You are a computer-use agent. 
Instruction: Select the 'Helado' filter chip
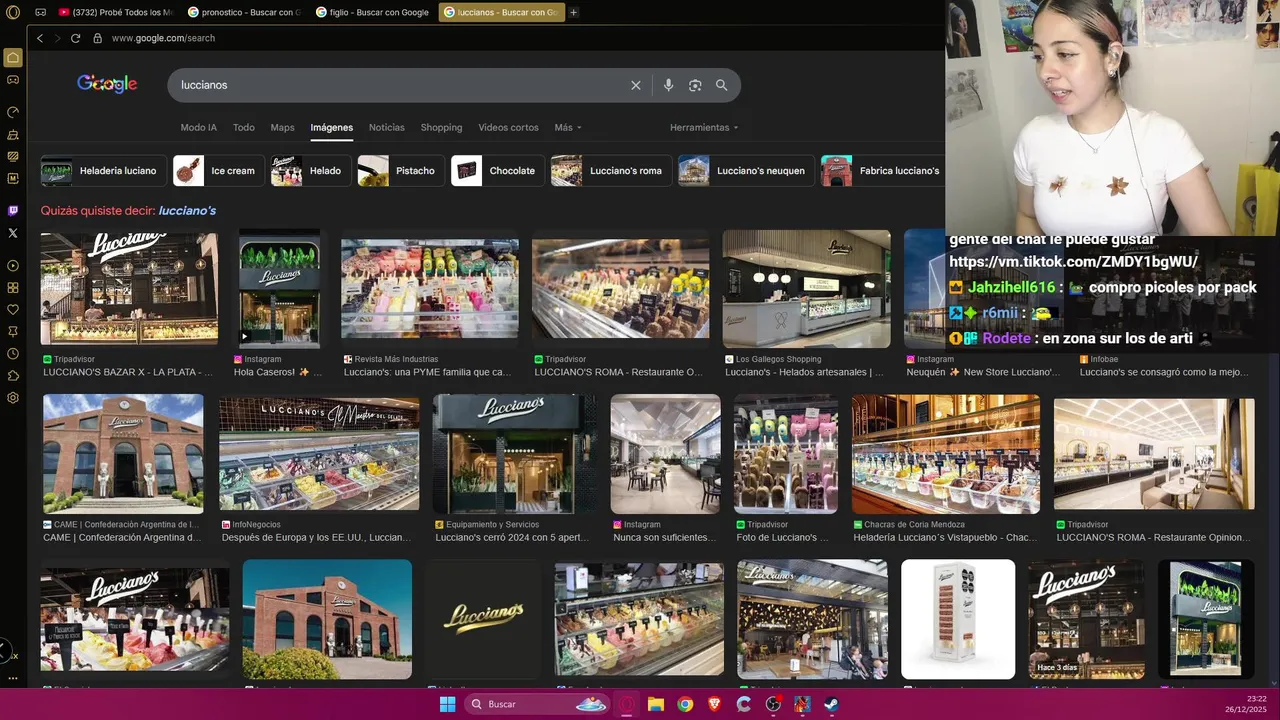[310, 171]
